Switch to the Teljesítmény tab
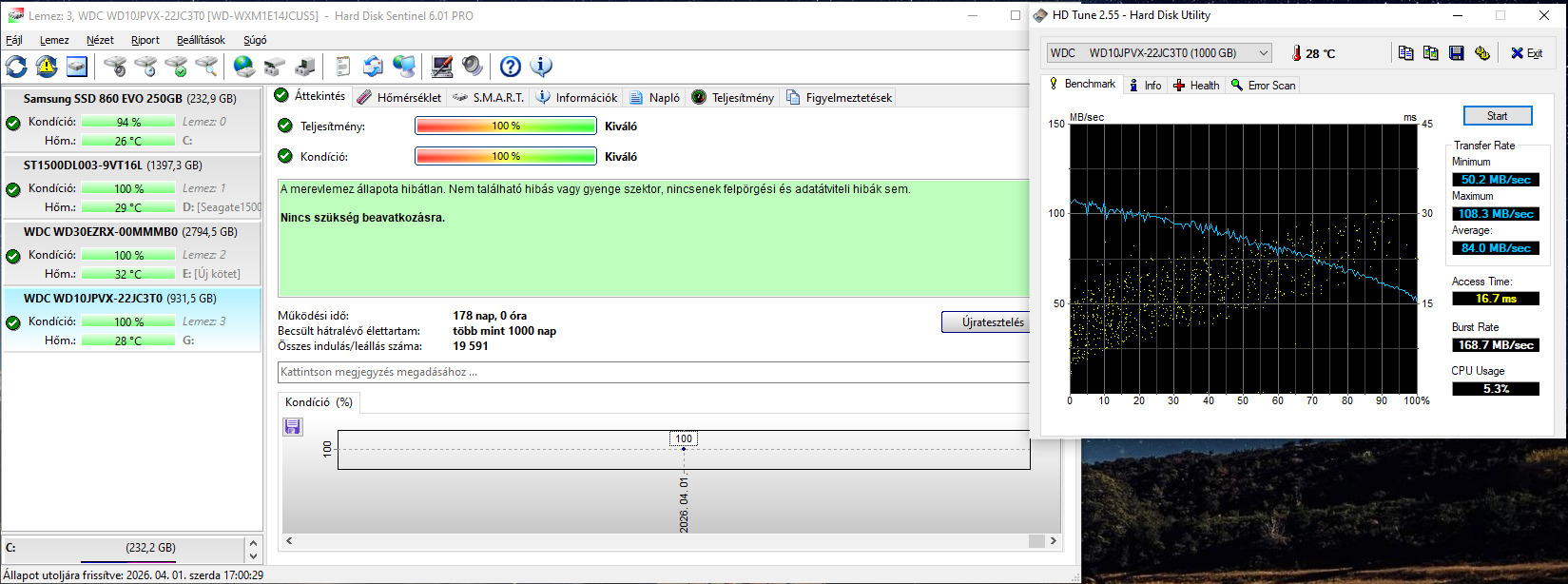Viewport: 1568px width, 584px height. (x=733, y=97)
